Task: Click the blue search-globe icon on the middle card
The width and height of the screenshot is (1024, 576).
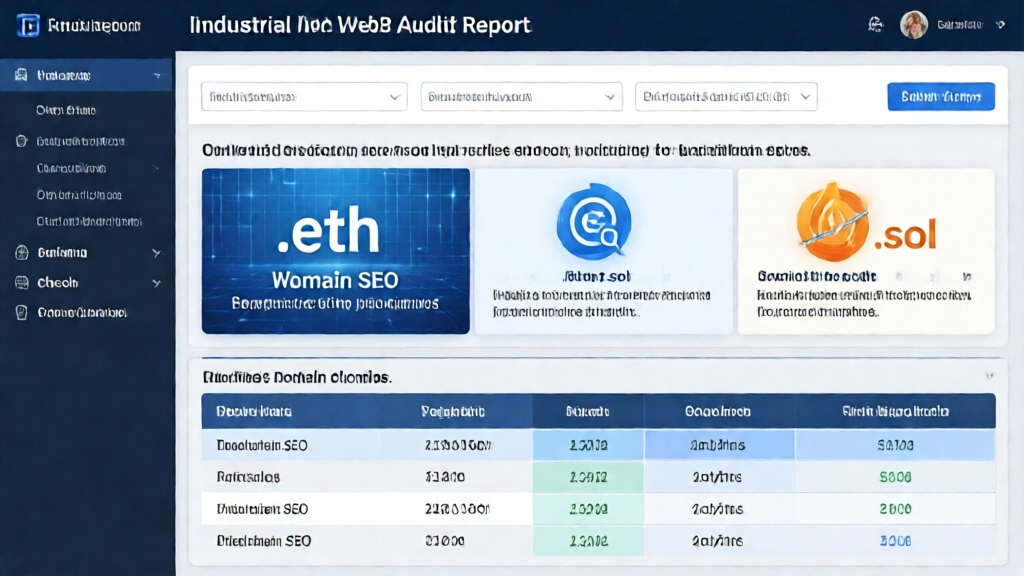Action: coord(594,222)
